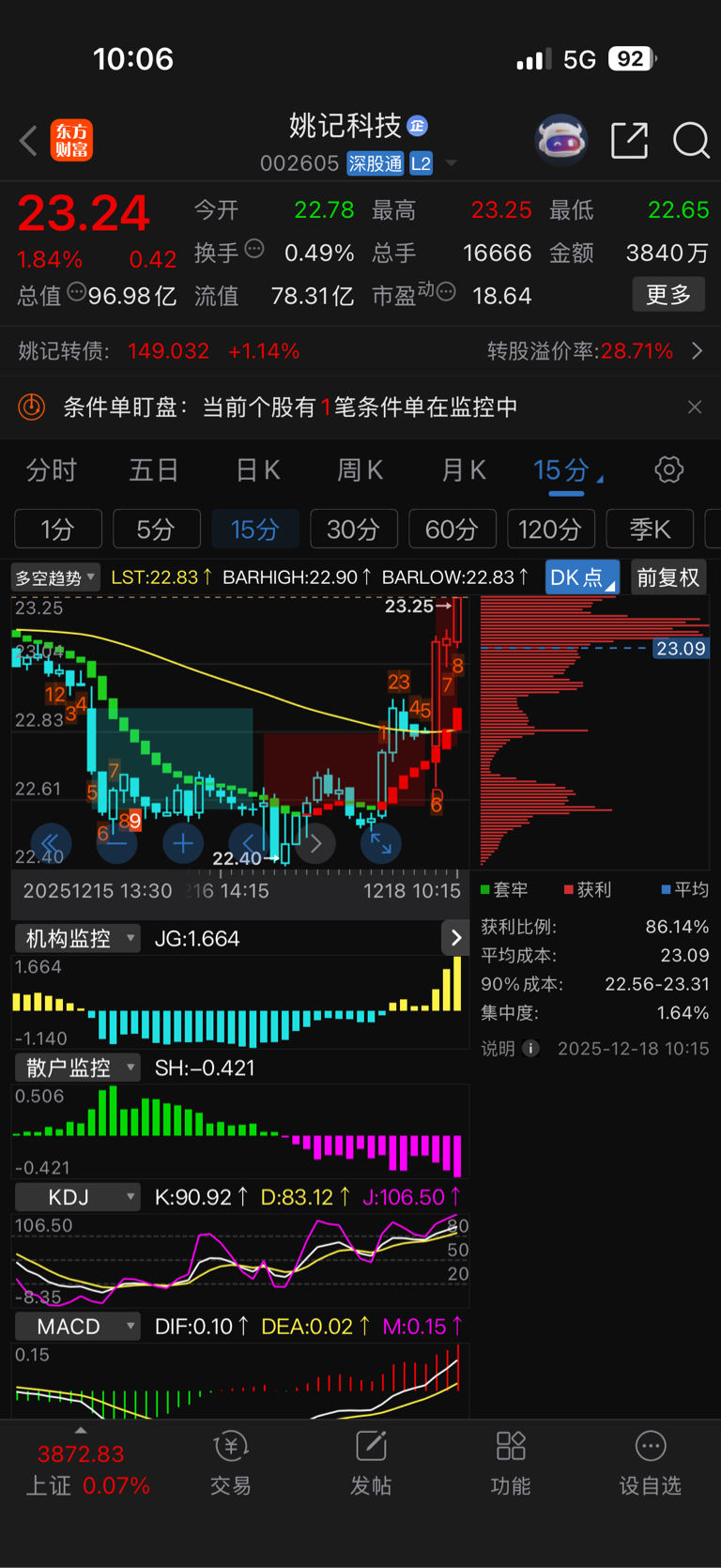Select the 60分 period option

453,529
